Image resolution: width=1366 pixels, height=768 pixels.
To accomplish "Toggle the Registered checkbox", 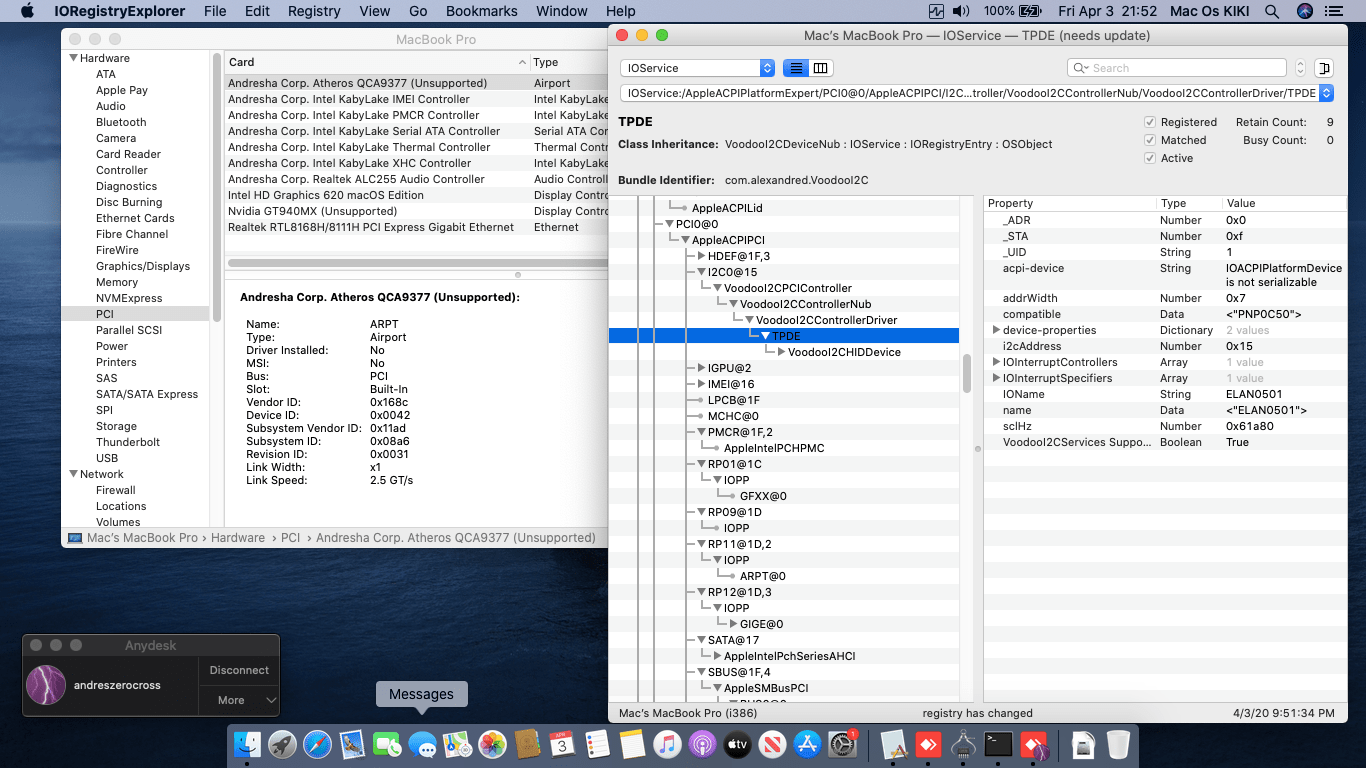I will click(1150, 122).
